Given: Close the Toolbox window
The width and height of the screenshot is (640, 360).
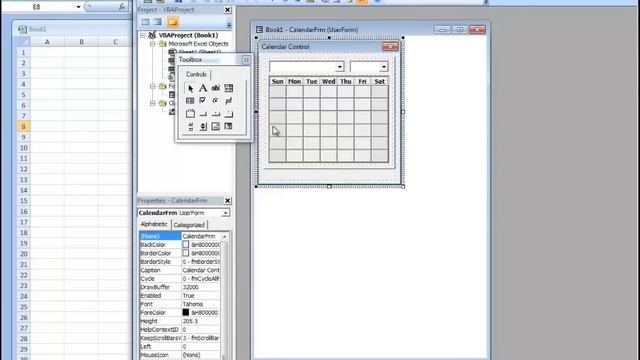Looking at the screenshot, I should pyautogui.click(x=246, y=60).
